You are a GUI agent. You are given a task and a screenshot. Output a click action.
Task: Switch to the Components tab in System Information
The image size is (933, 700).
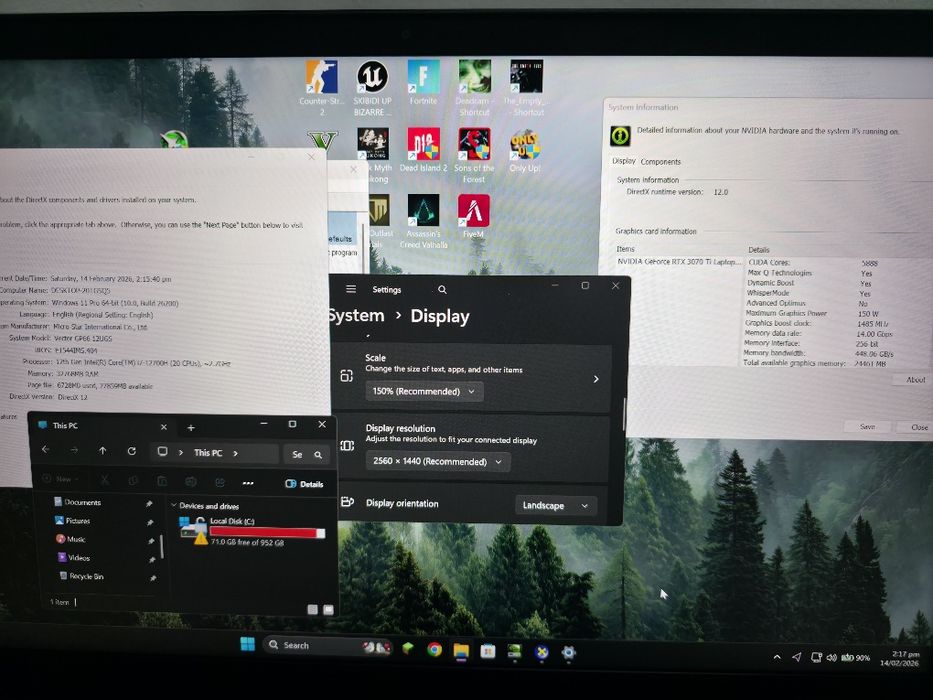pyautogui.click(x=660, y=161)
